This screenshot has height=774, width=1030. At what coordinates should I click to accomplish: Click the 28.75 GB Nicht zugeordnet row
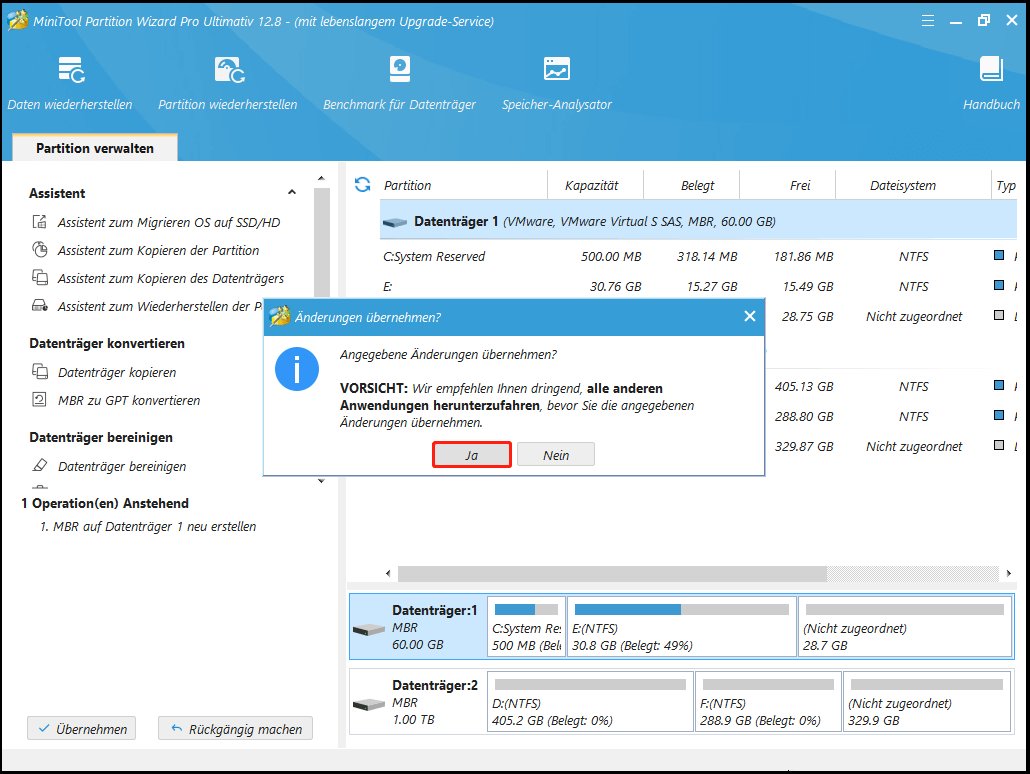pyautogui.click(x=891, y=317)
